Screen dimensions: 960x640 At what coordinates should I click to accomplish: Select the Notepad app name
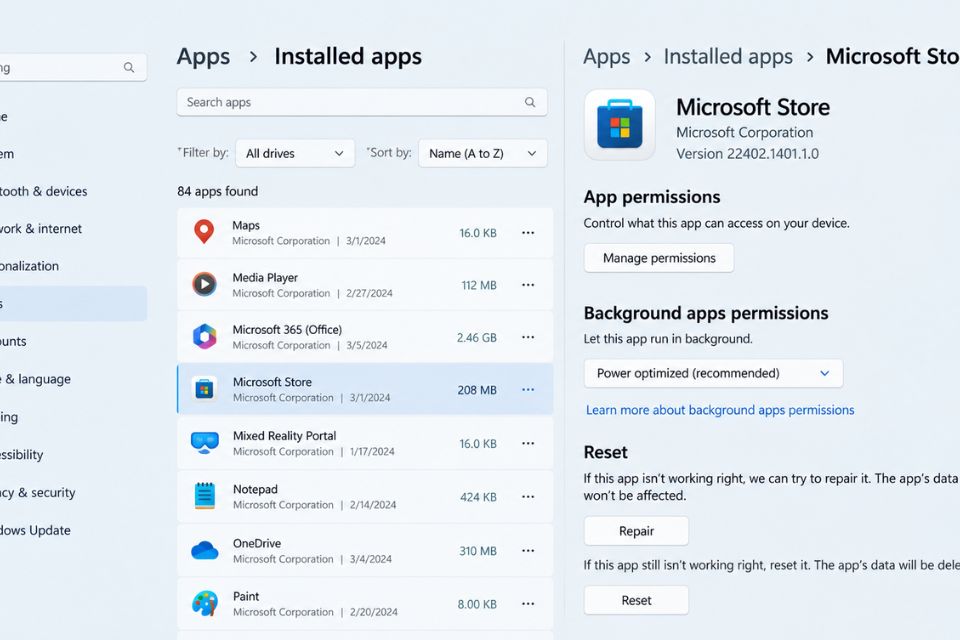pyautogui.click(x=255, y=489)
